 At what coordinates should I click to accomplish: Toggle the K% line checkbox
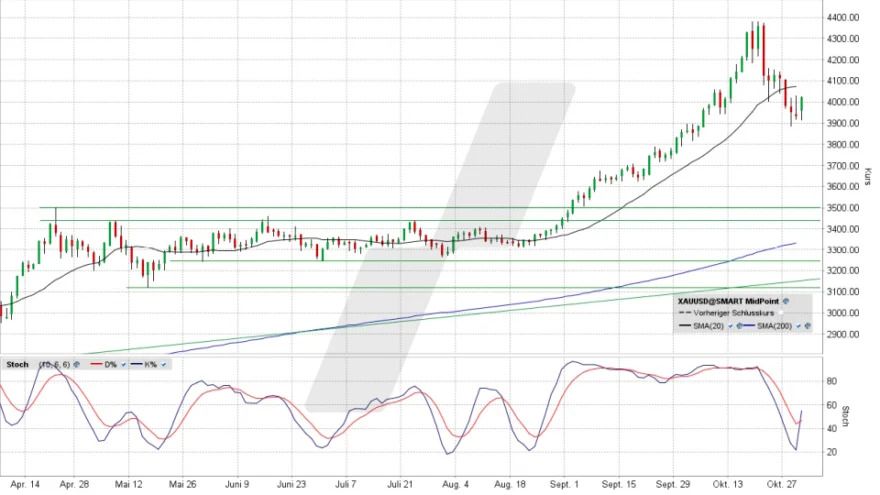pos(163,364)
